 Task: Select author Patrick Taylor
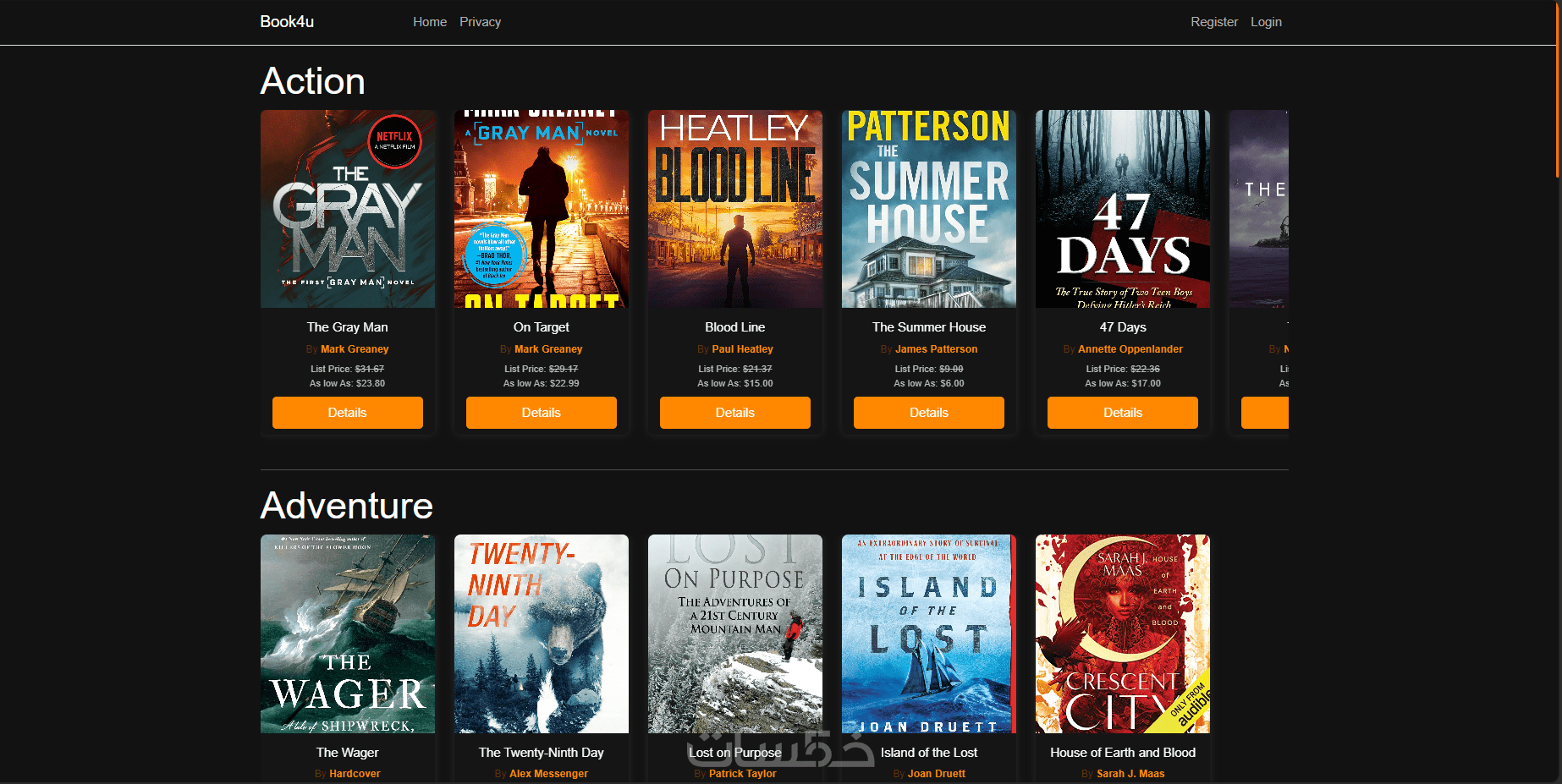click(x=742, y=774)
